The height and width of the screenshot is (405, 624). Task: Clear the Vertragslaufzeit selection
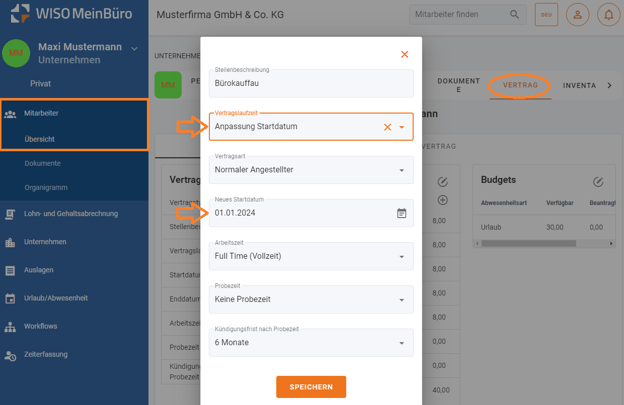(387, 127)
